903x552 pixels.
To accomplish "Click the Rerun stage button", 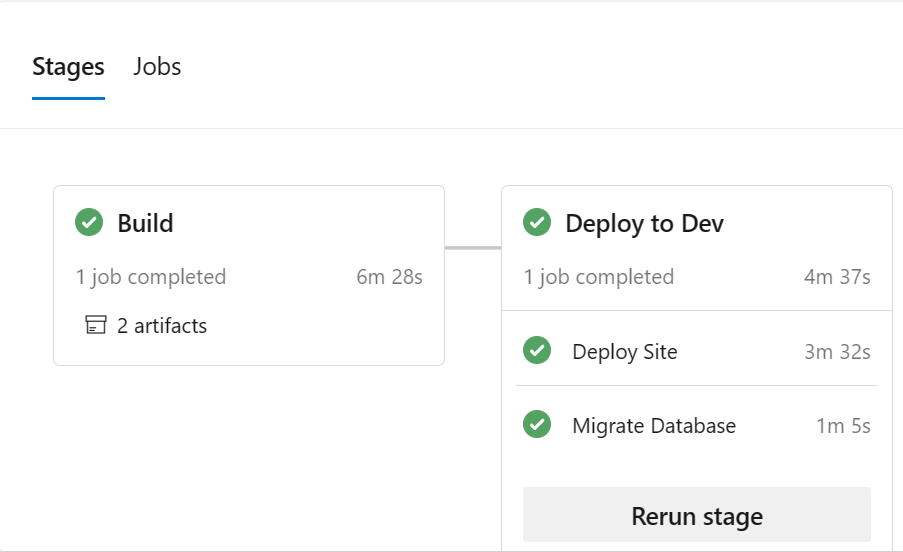I will point(697,515).
